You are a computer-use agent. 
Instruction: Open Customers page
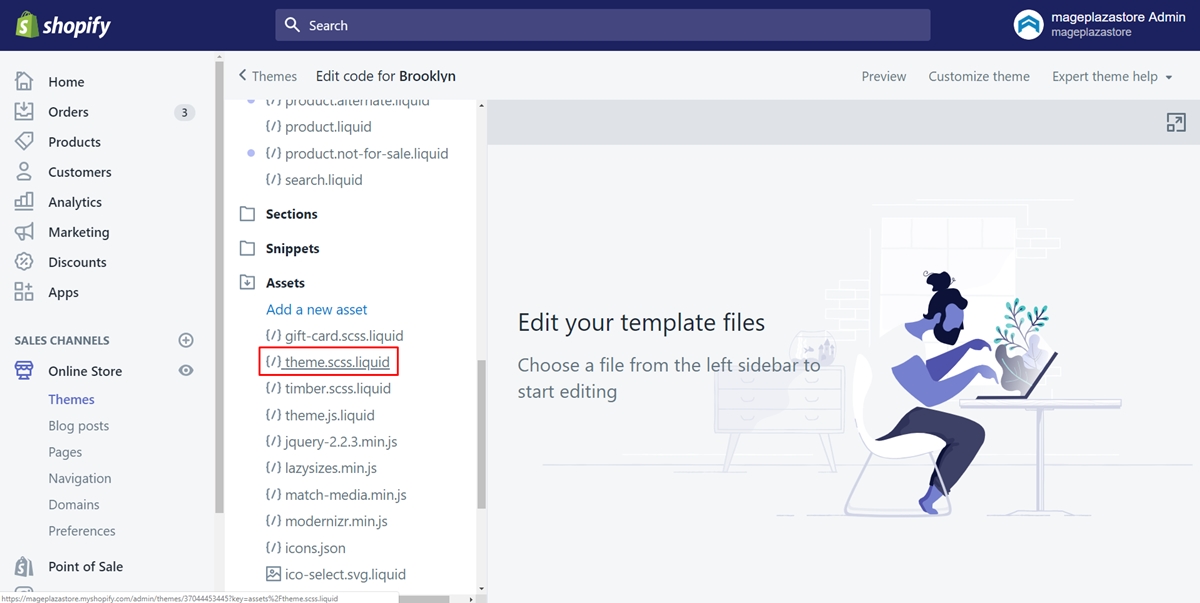pos(80,172)
